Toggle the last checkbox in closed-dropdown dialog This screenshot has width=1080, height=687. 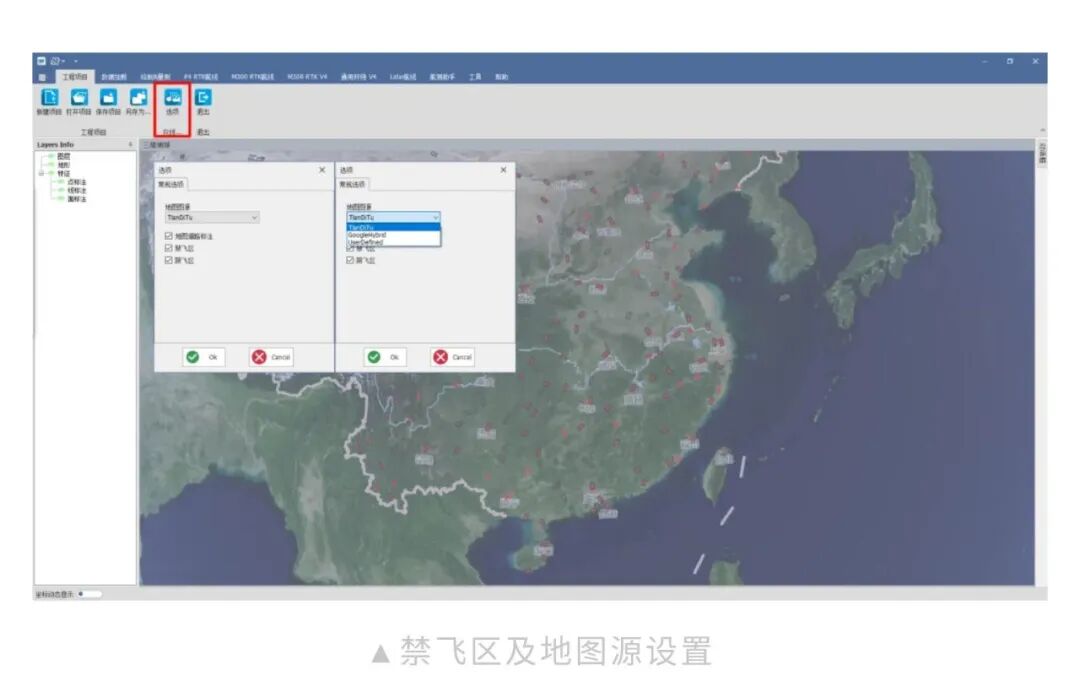(169, 260)
